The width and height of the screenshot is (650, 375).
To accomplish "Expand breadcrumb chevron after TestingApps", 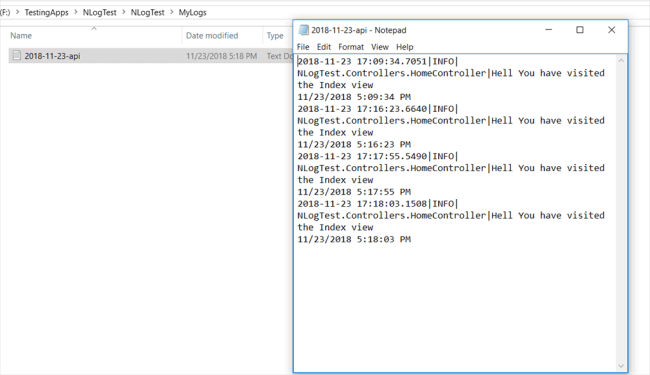I will coord(75,12).
